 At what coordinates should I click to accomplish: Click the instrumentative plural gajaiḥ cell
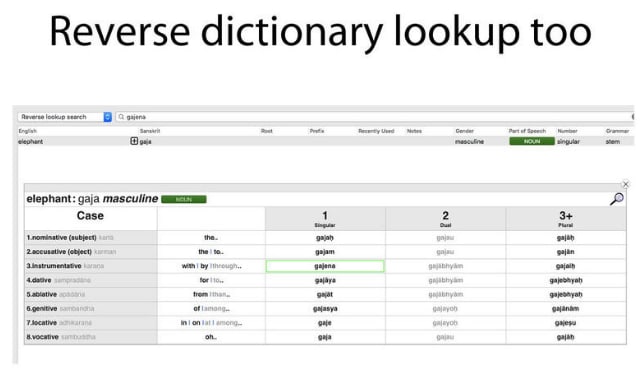(565, 266)
